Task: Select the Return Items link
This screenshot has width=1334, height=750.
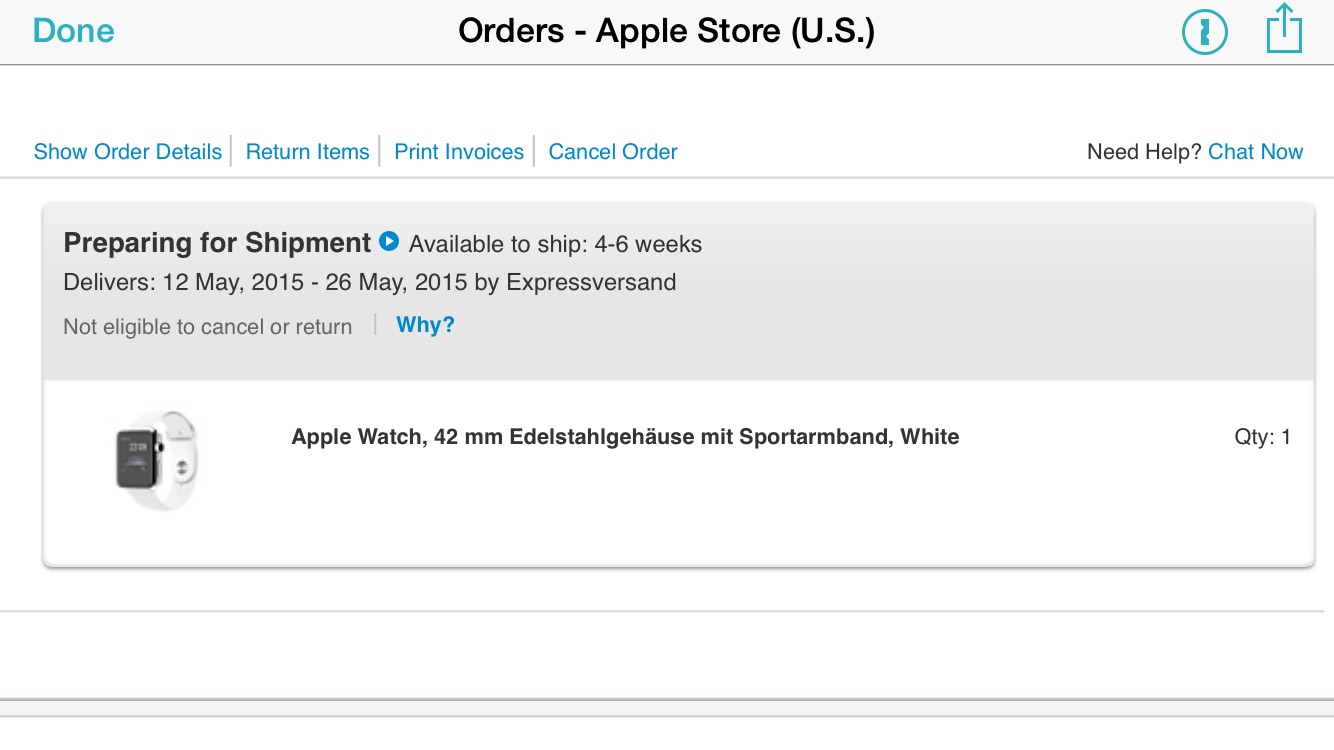Action: point(308,152)
